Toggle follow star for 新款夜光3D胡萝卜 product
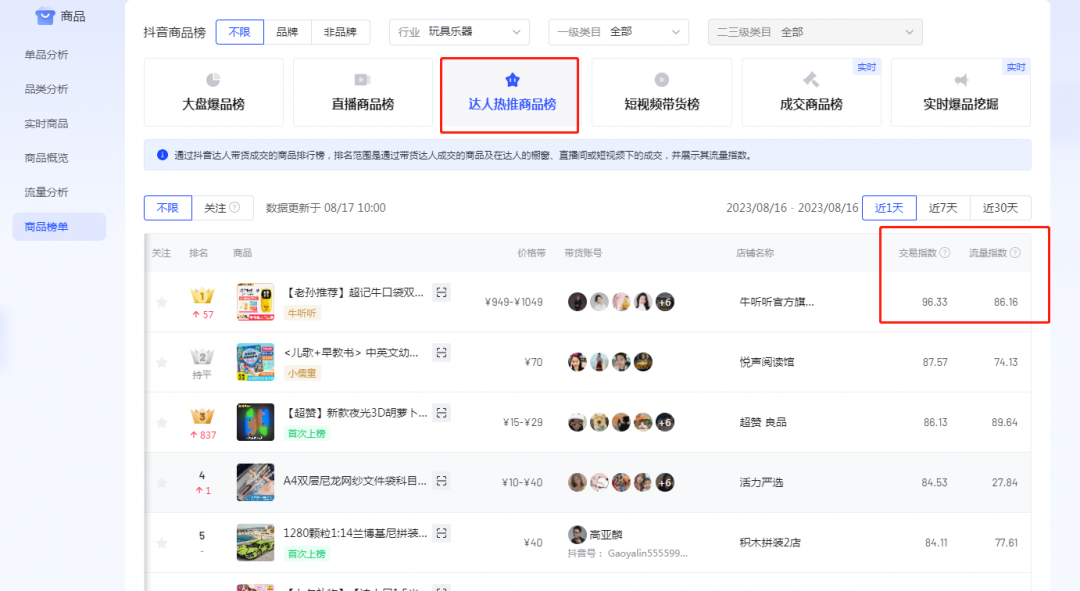 pos(162,422)
